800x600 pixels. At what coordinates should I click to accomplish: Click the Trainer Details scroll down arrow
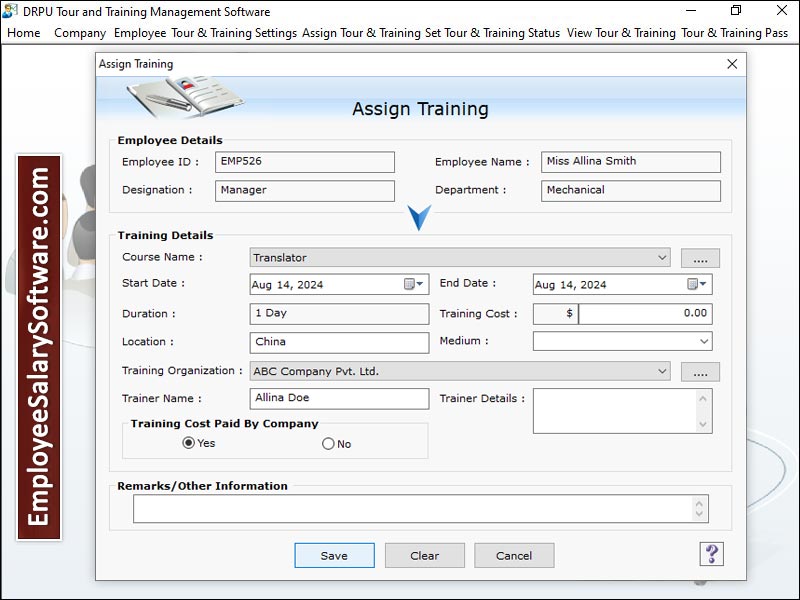(x=703, y=424)
